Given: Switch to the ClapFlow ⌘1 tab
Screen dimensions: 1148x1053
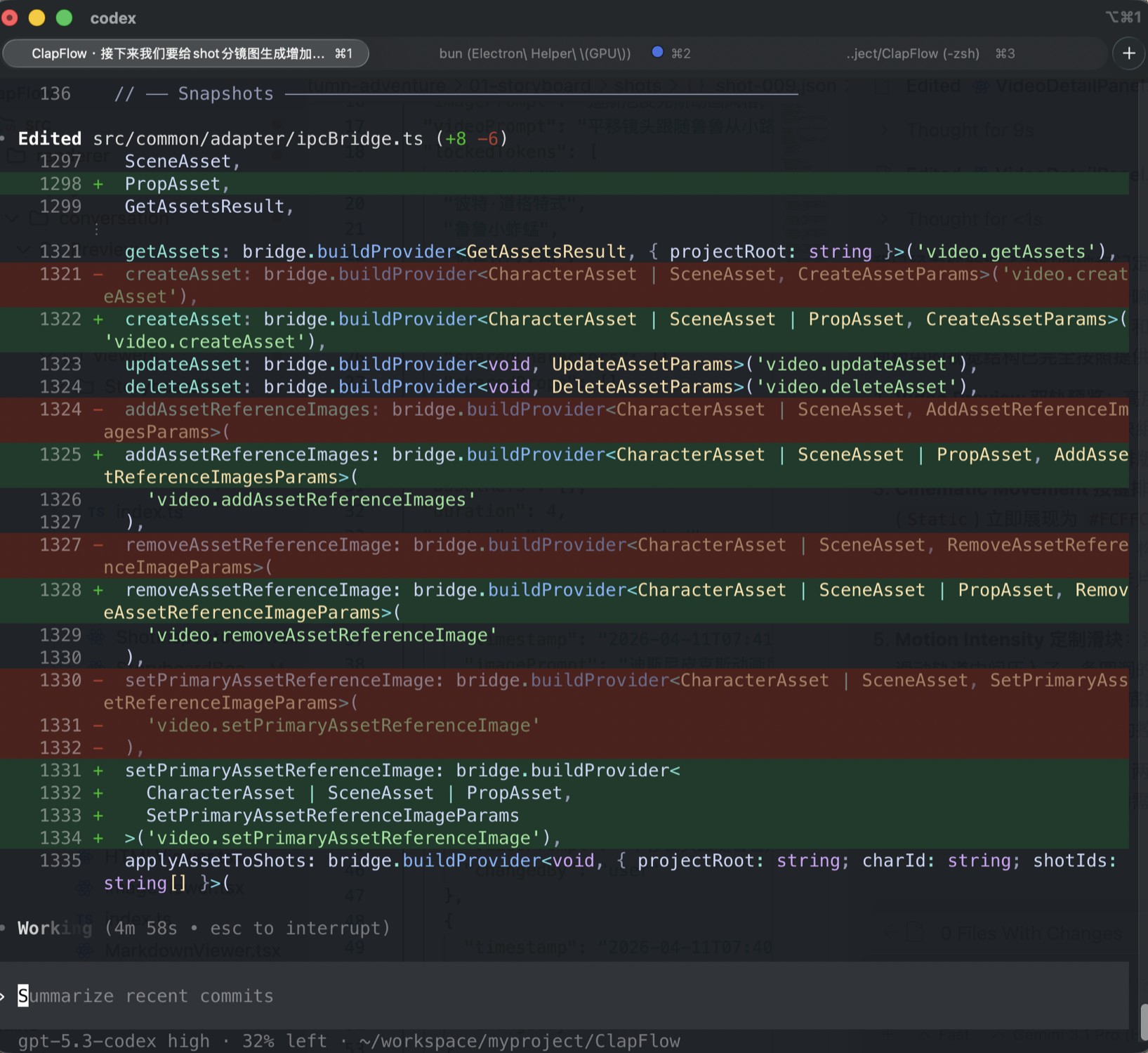Looking at the screenshot, I should (x=185, y=53).
